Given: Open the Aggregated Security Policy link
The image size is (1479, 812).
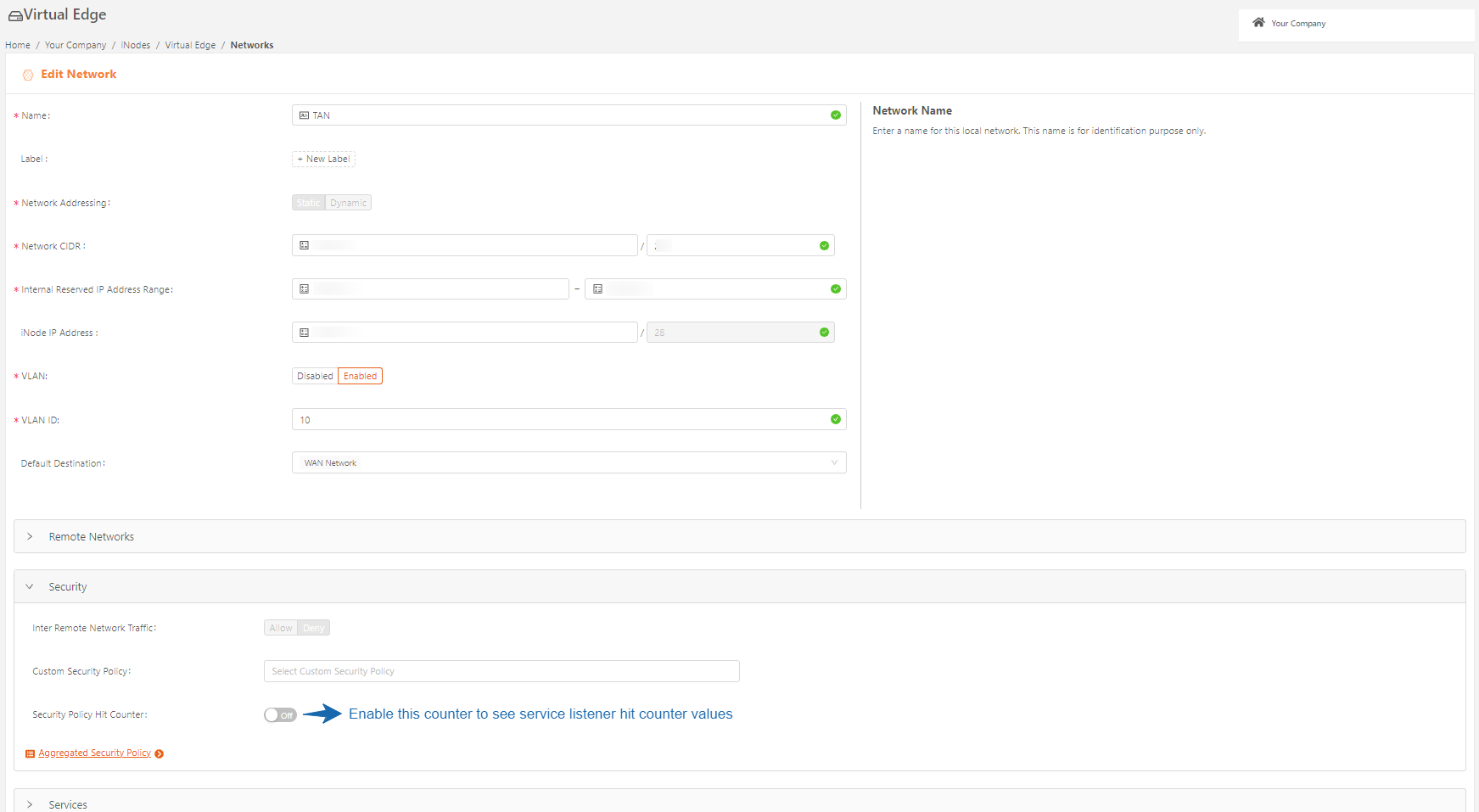Looking at the screenshot, I should click(95, 753).
